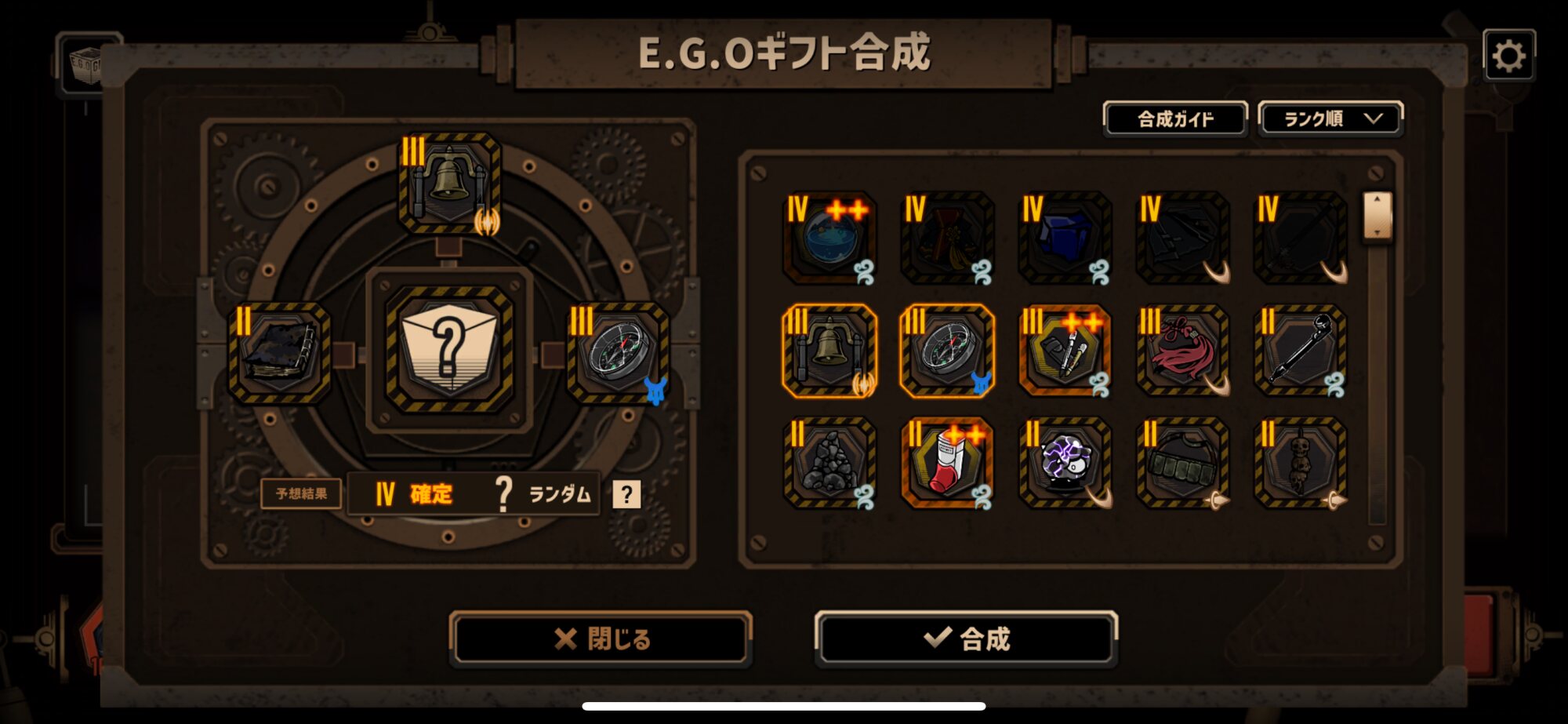
Task: Select the compass gift in the inventory grid
Action: [947, 351]
